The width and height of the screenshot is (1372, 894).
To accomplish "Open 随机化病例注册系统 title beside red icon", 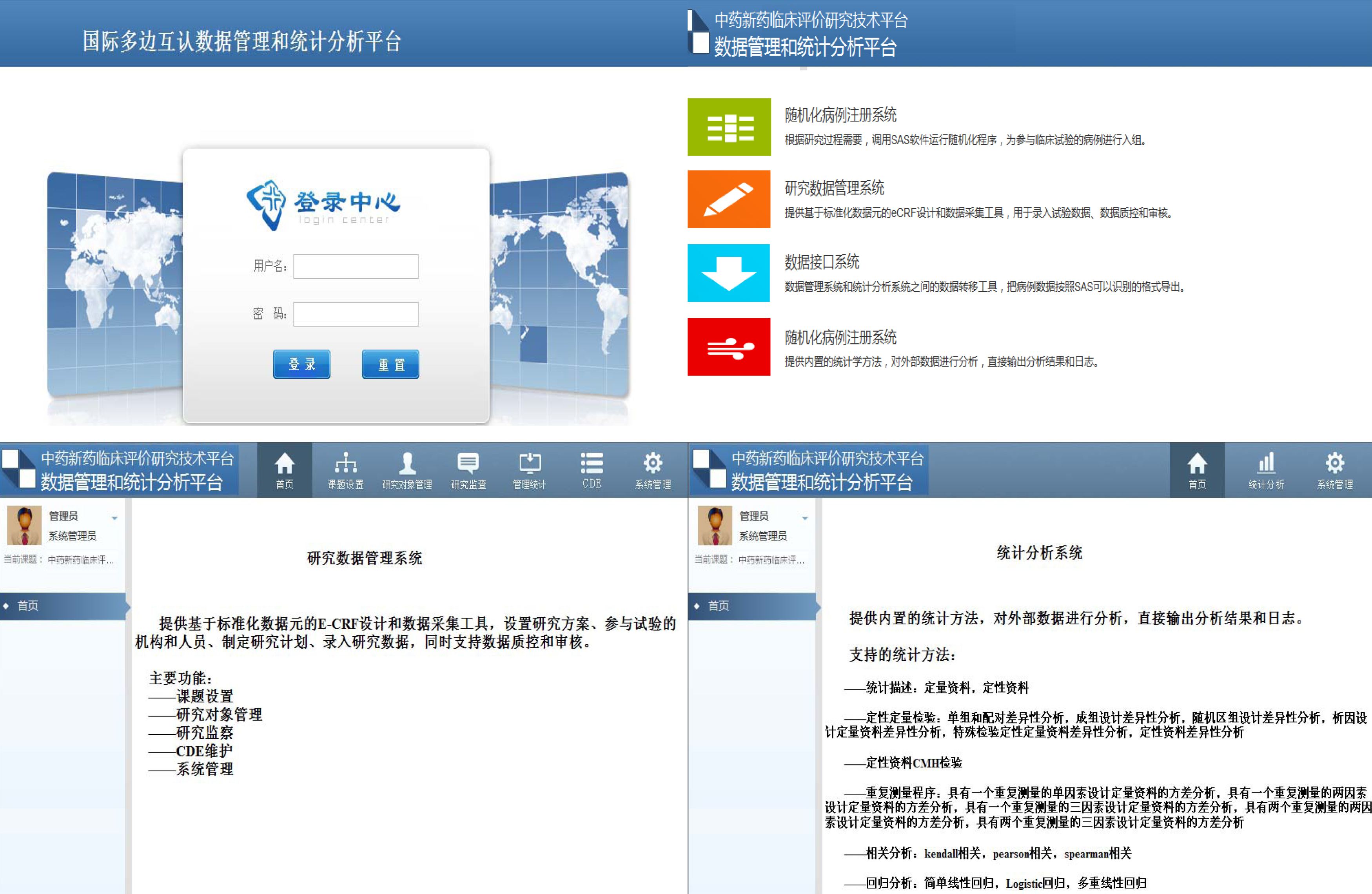I will (x=840, y=337).
